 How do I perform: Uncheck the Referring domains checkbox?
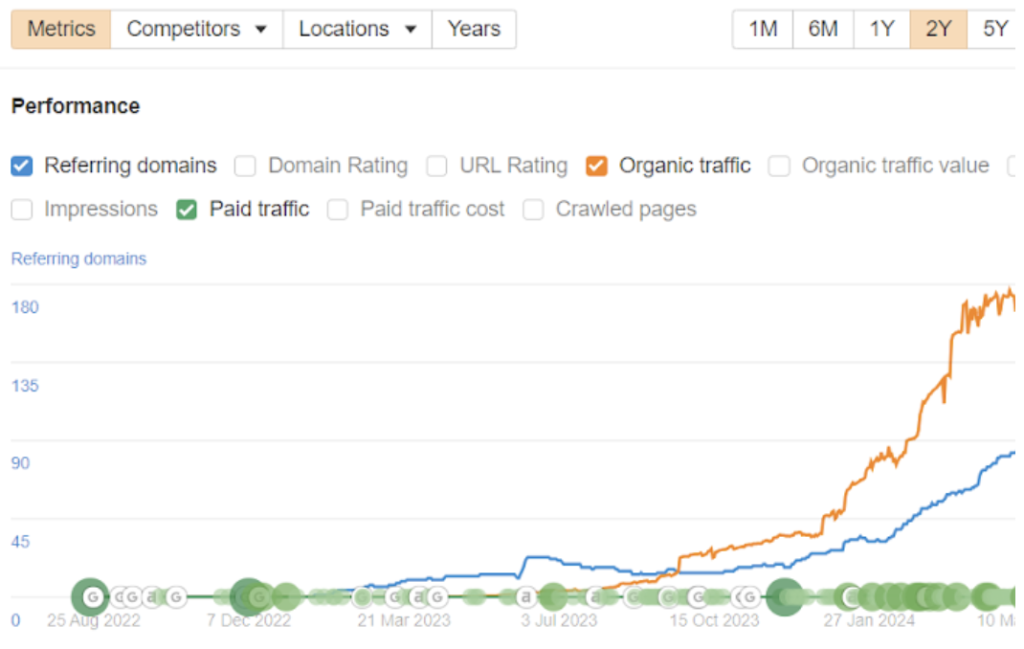tap(22, 166)
